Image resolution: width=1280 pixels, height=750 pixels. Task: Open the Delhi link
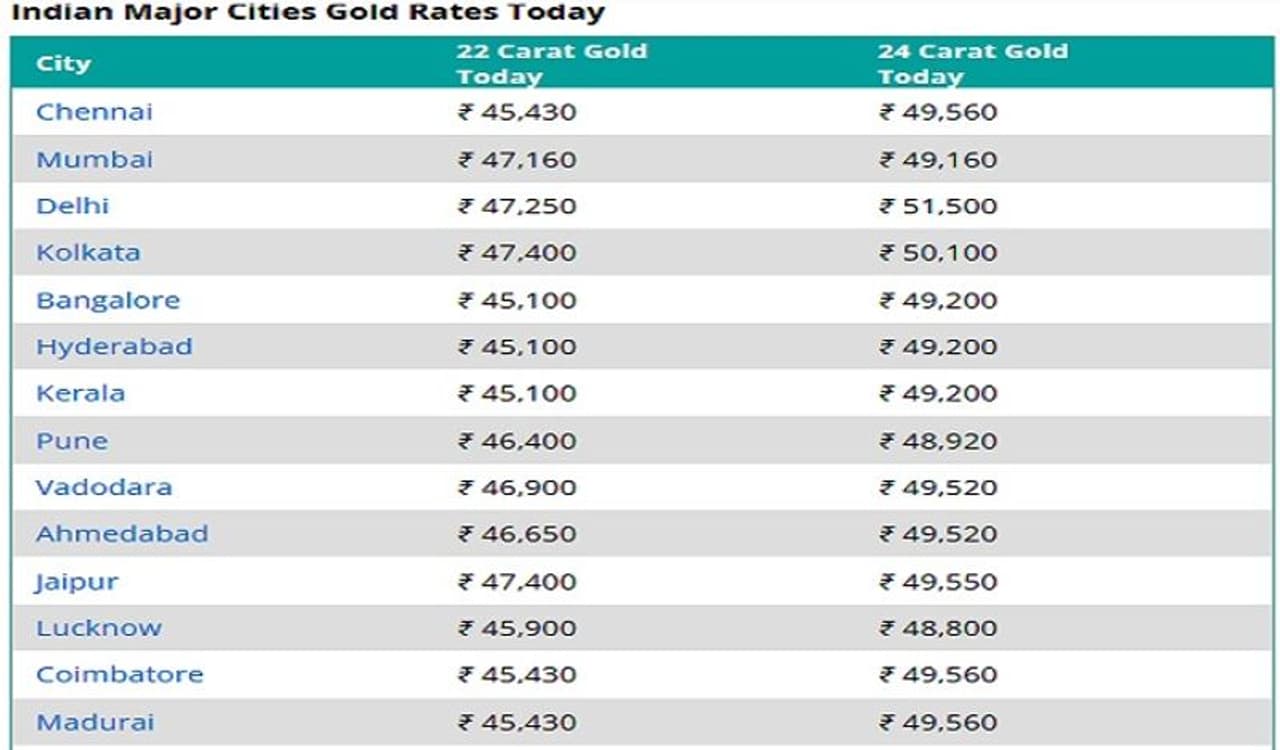(x=72, y=206)
